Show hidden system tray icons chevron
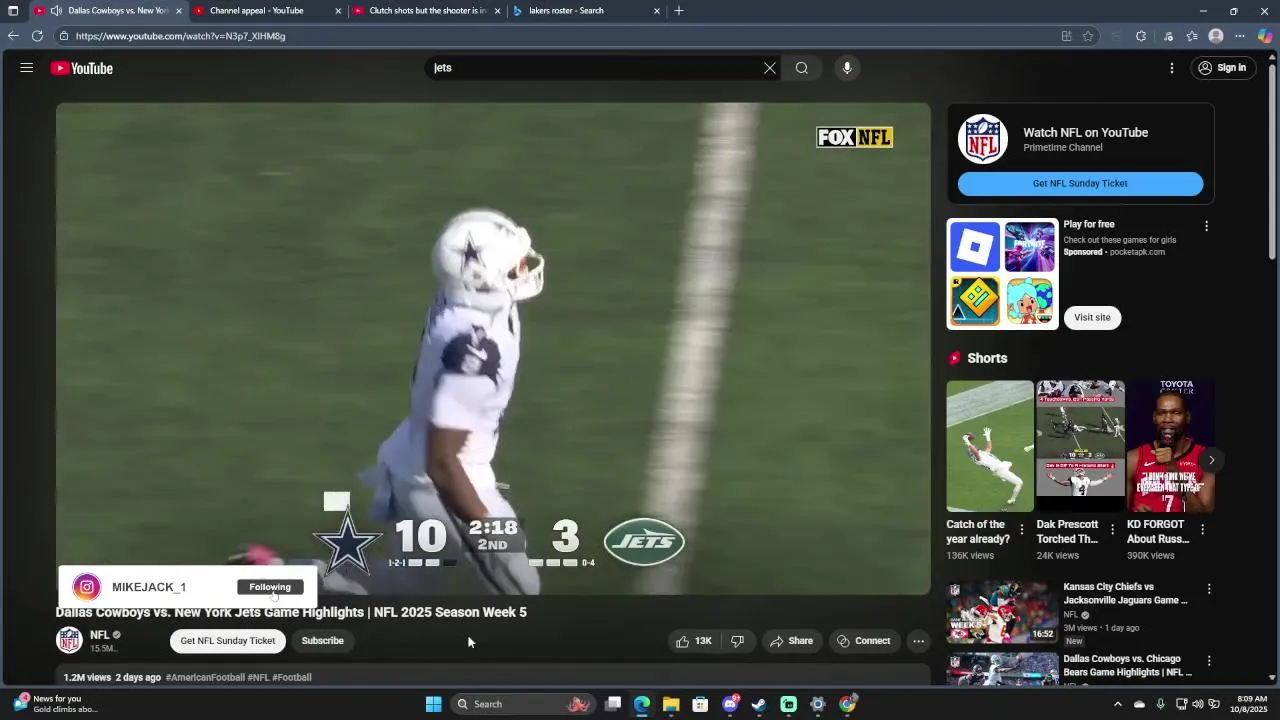The image size is (1280, 720). [x=1116, y=704]
